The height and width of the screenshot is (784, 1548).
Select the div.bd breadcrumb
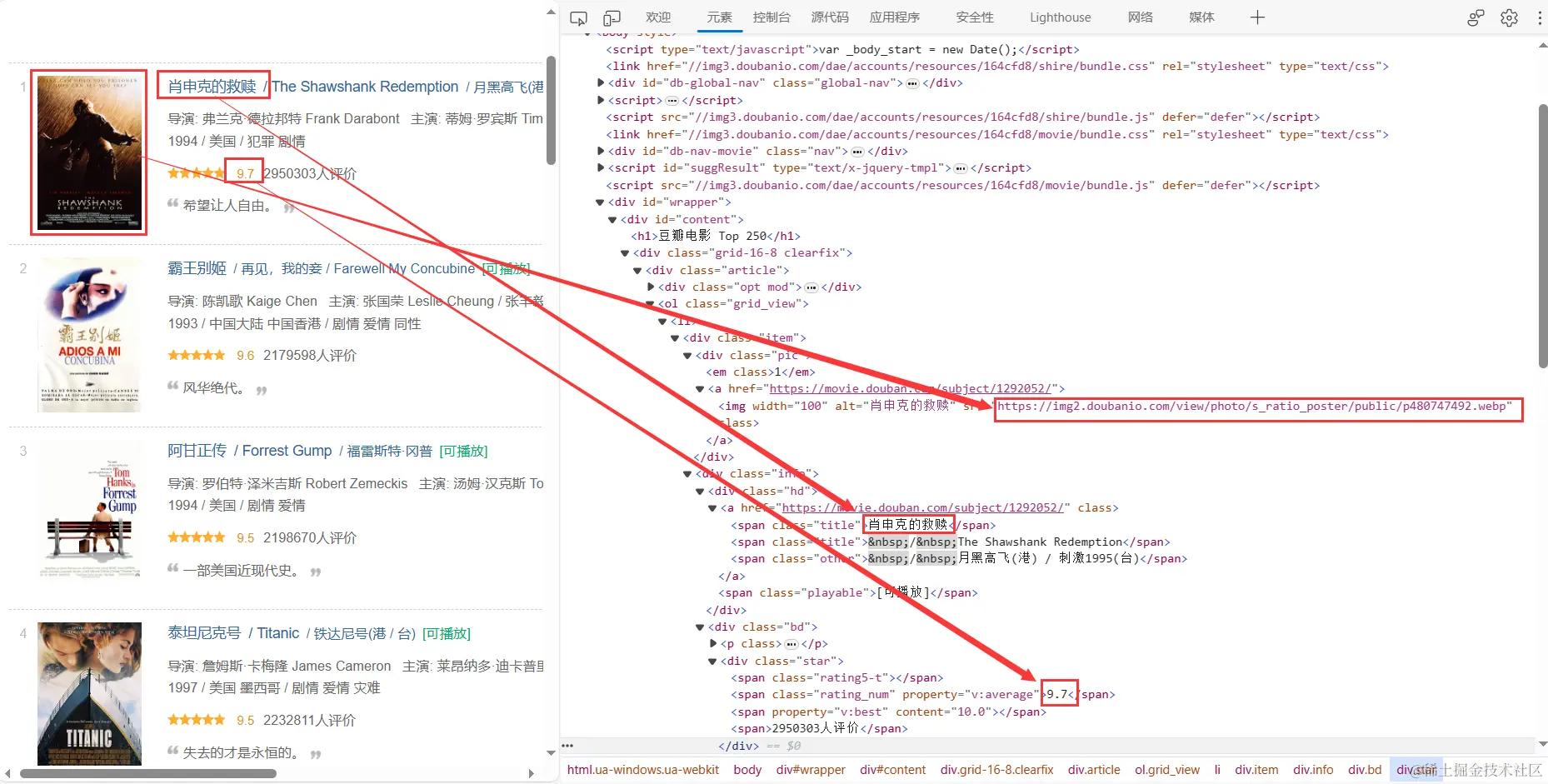click(x=1365, y=770)
